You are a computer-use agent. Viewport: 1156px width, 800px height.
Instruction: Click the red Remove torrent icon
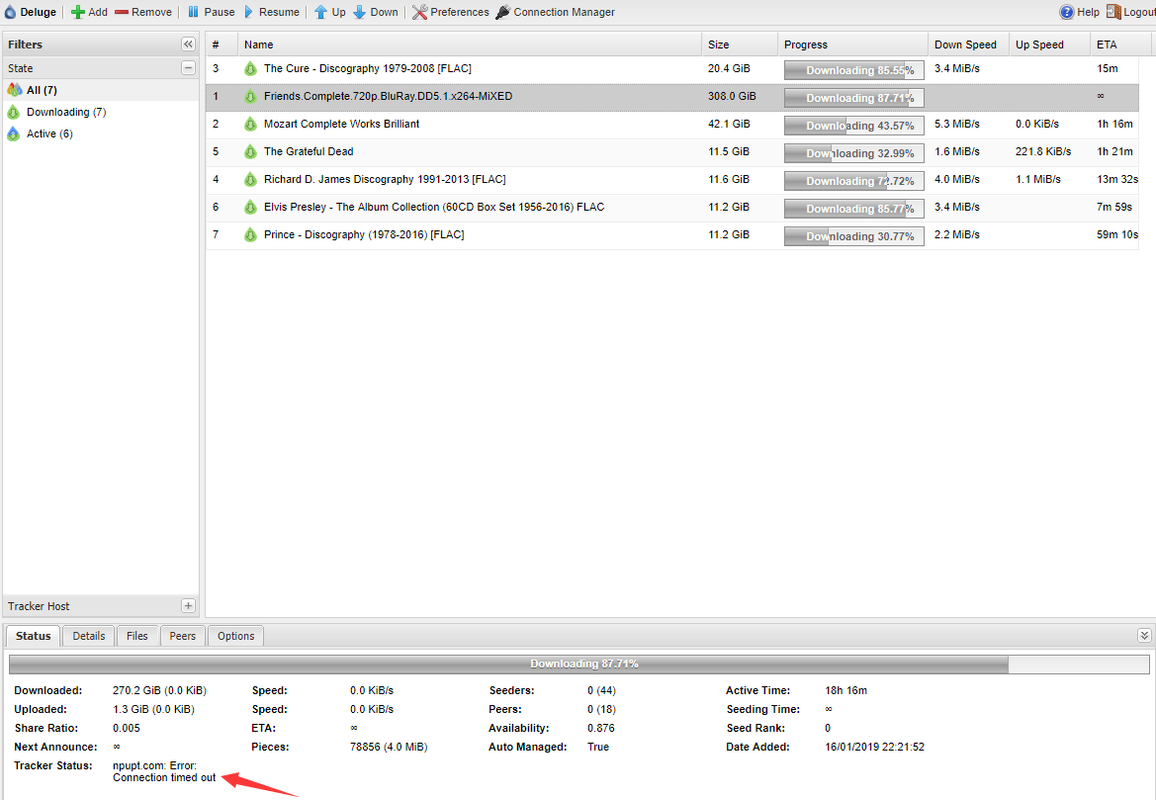122,12
